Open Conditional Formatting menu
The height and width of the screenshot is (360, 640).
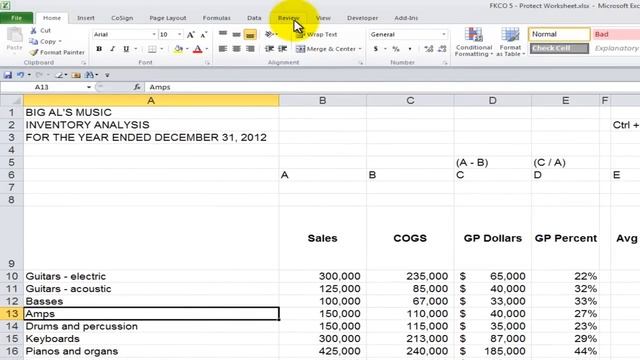coord(474,42)
